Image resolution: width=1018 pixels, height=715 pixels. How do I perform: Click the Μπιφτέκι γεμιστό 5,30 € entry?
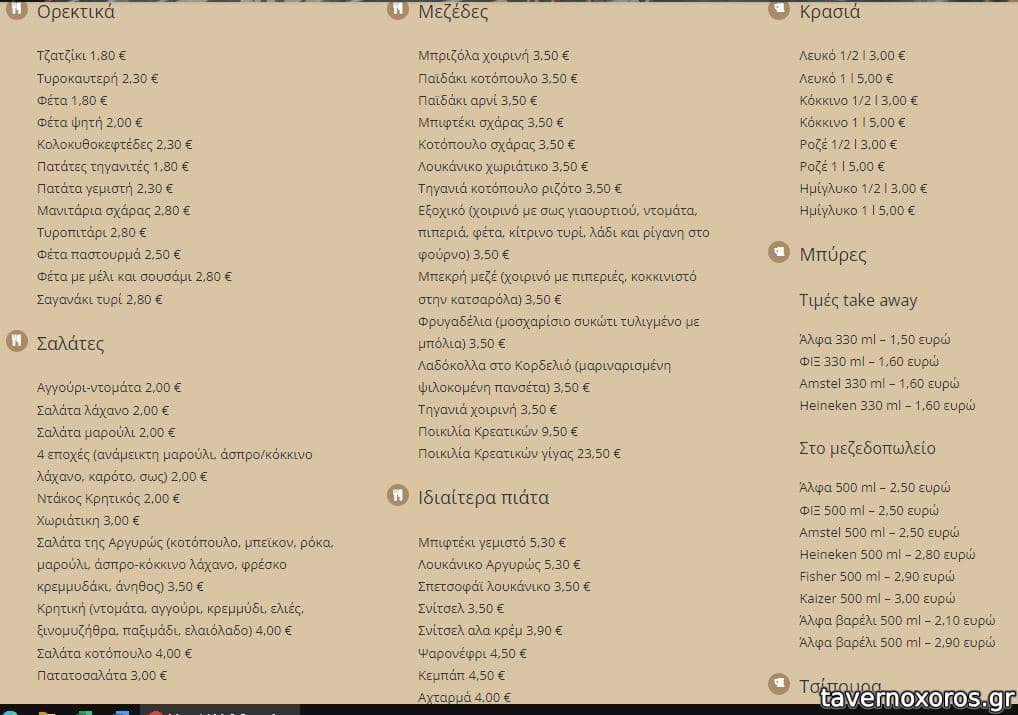tap(492, 543)
